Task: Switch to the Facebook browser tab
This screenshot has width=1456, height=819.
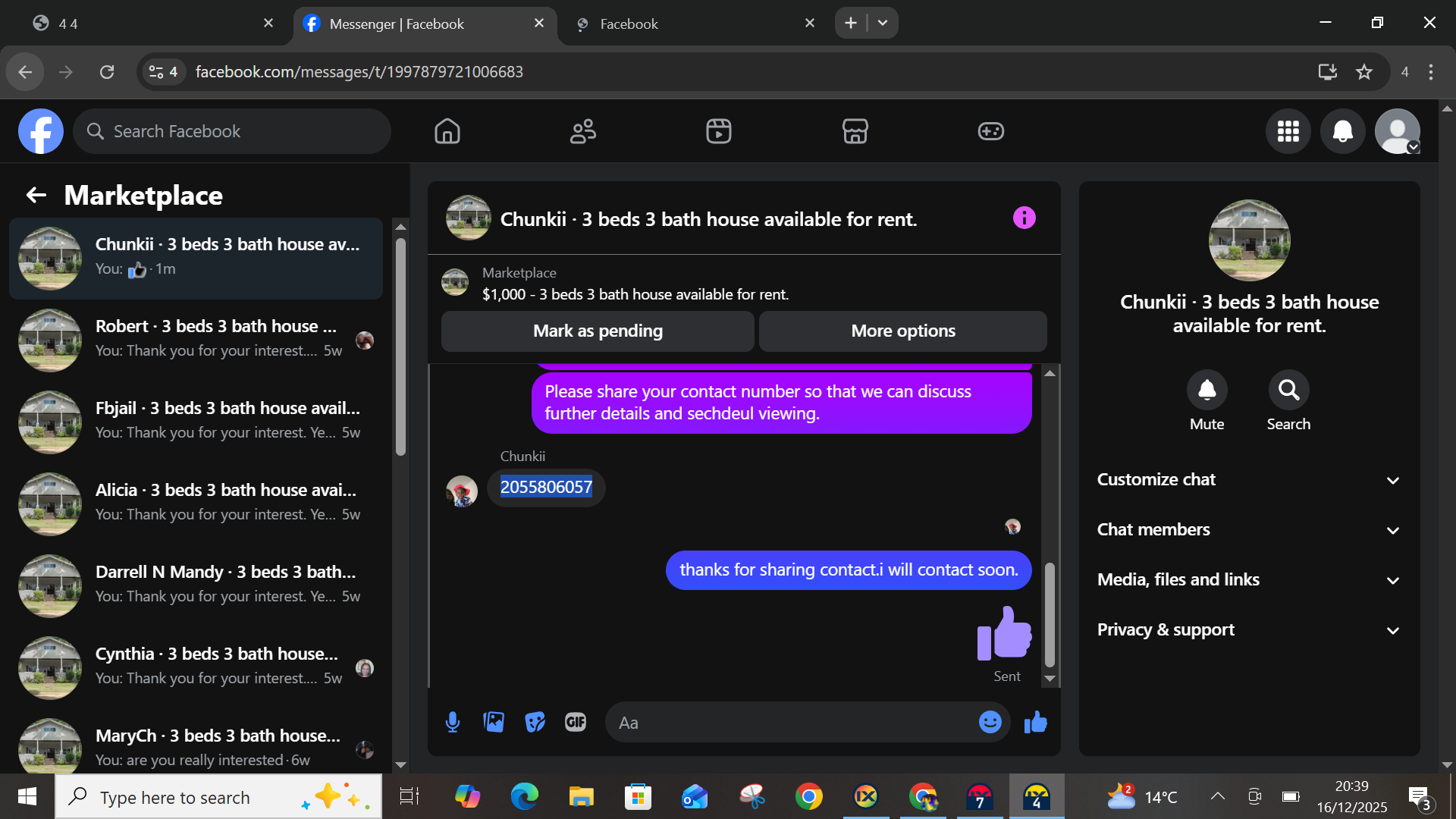Action: 694,24
